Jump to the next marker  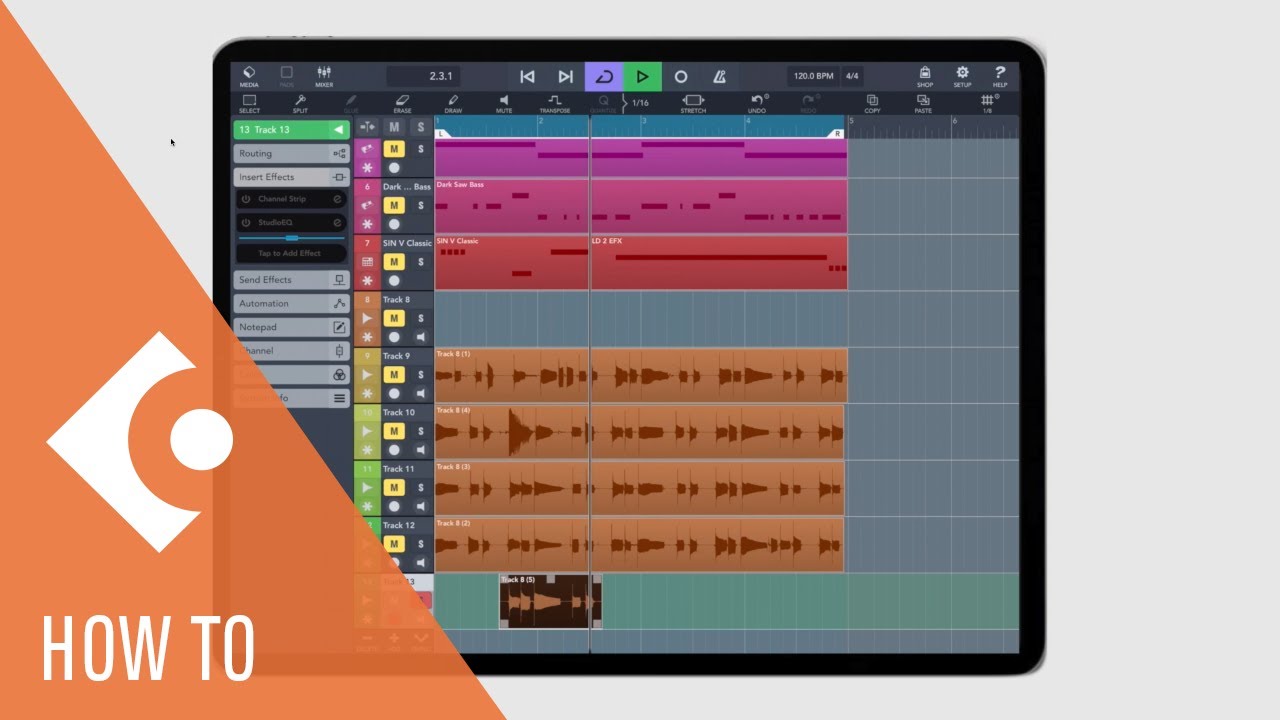pos(565,77)
